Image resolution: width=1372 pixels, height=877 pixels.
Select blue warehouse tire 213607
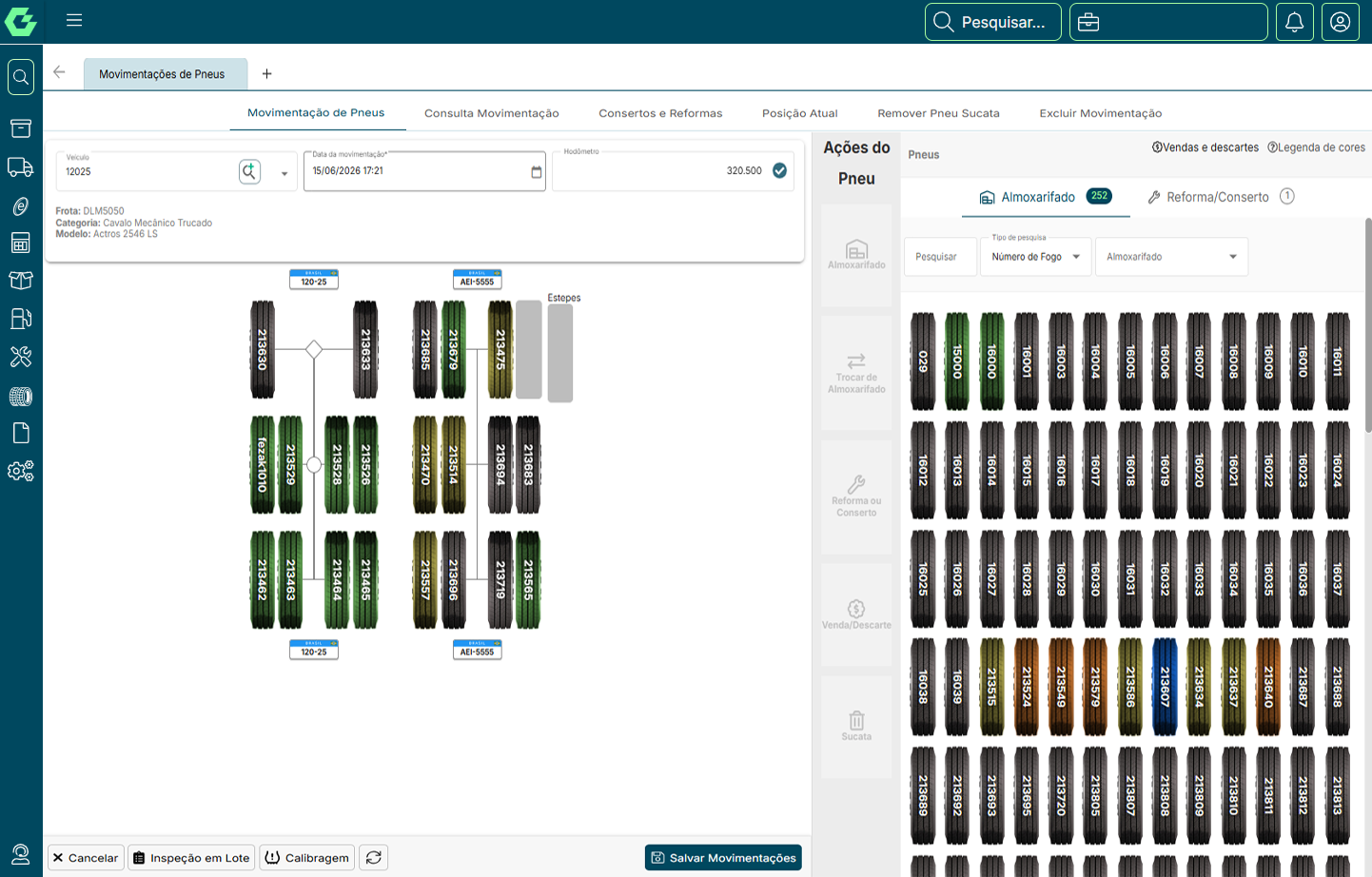1165,686
